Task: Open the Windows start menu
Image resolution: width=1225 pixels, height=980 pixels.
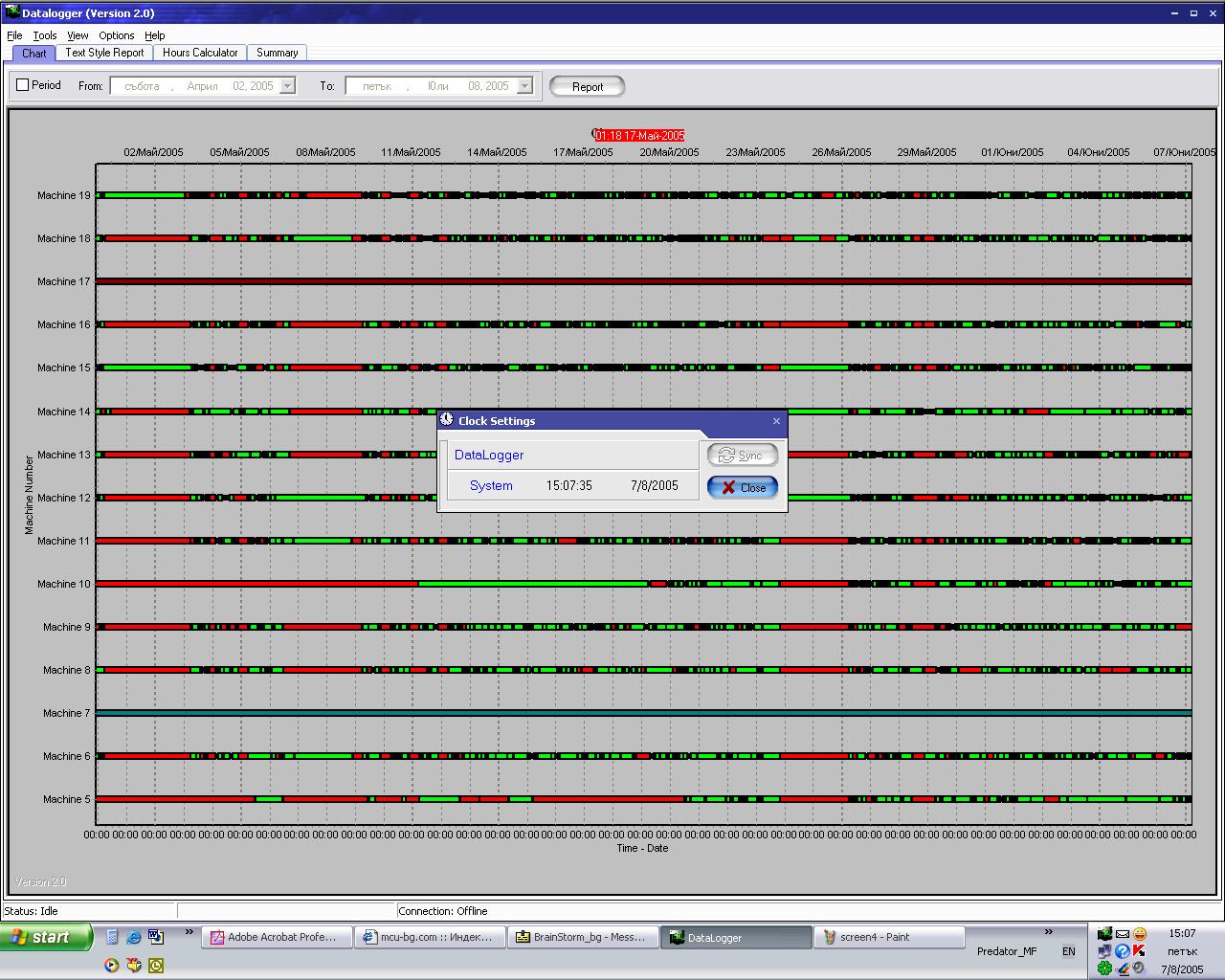Action: (46, 937)
